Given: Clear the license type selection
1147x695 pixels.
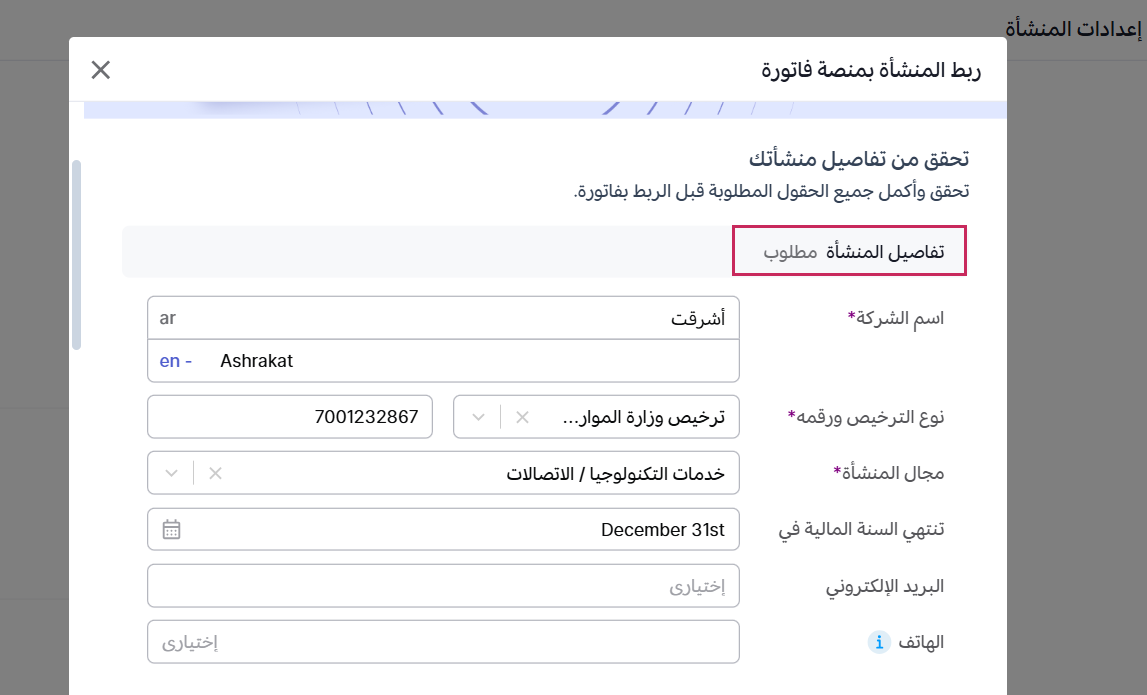Looking at the screenshot, I should pos(522,417).
